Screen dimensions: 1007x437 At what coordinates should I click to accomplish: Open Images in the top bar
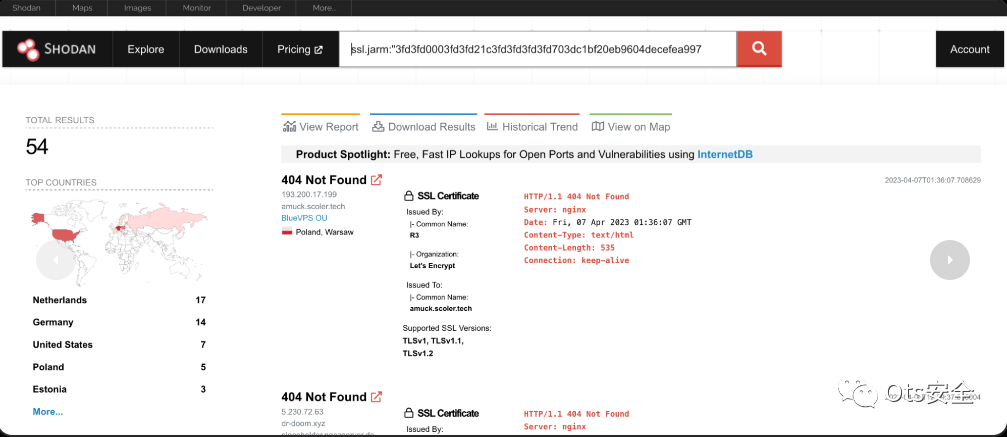pyautogui.click(x=138, y=8)
